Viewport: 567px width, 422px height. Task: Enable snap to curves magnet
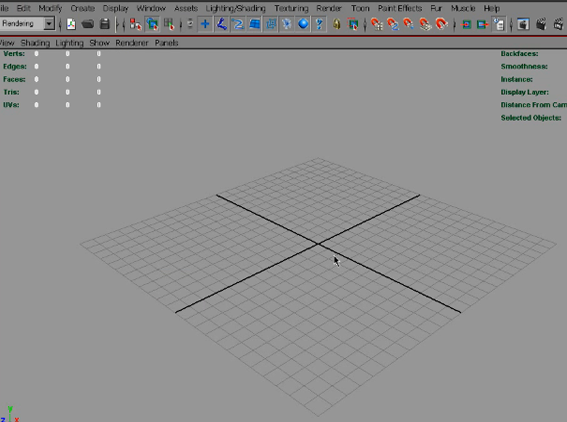(x=393, y=24)
